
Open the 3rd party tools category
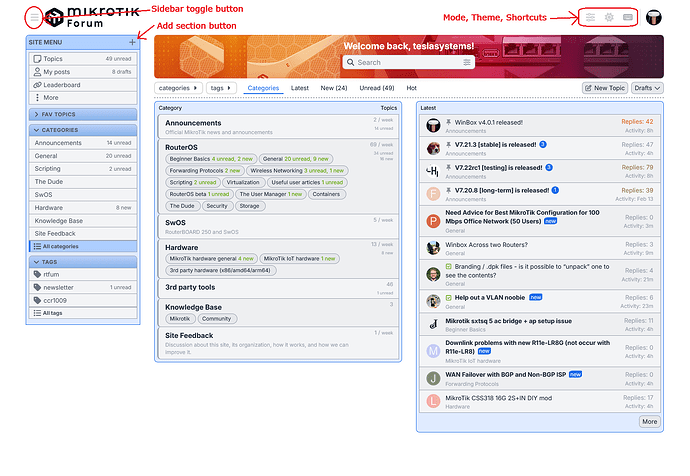(x=190, y=287)
